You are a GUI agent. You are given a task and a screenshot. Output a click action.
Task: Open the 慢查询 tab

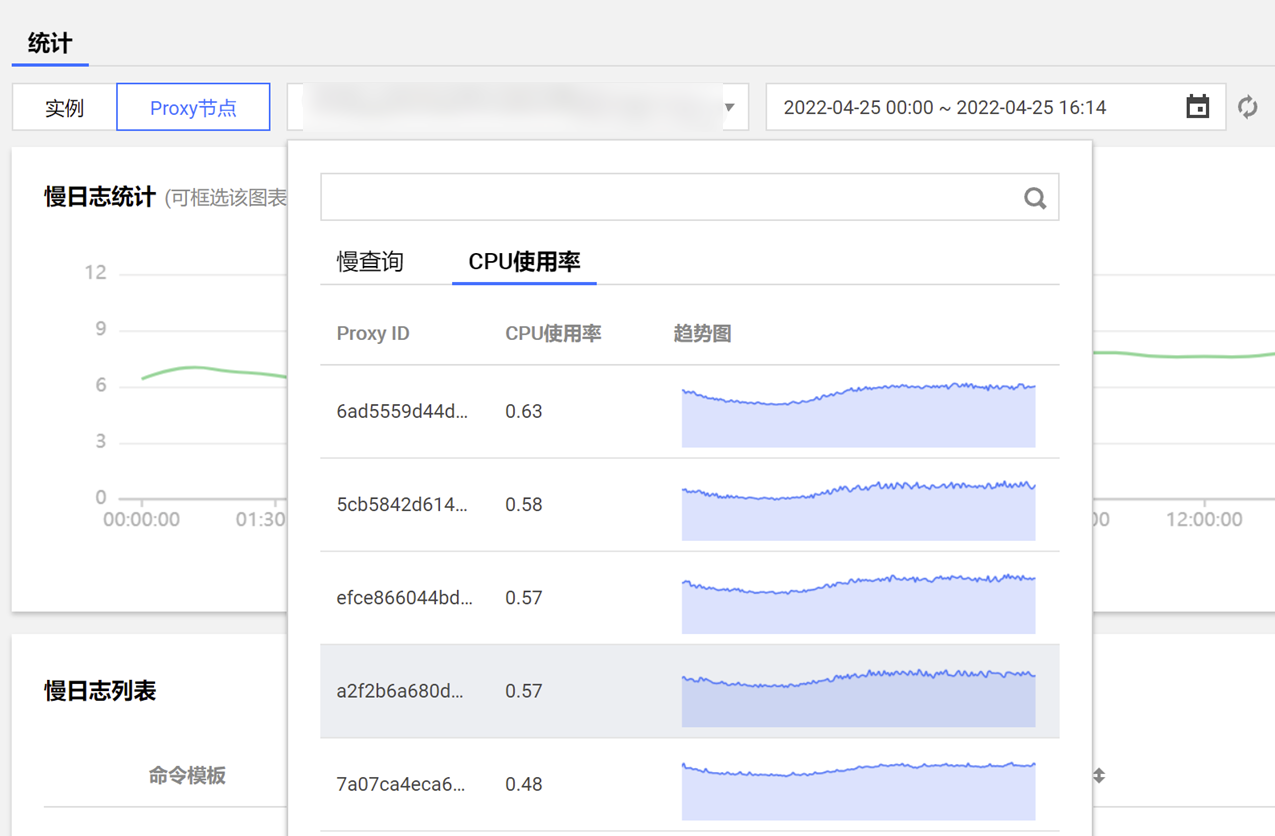[x=370, y=262]
